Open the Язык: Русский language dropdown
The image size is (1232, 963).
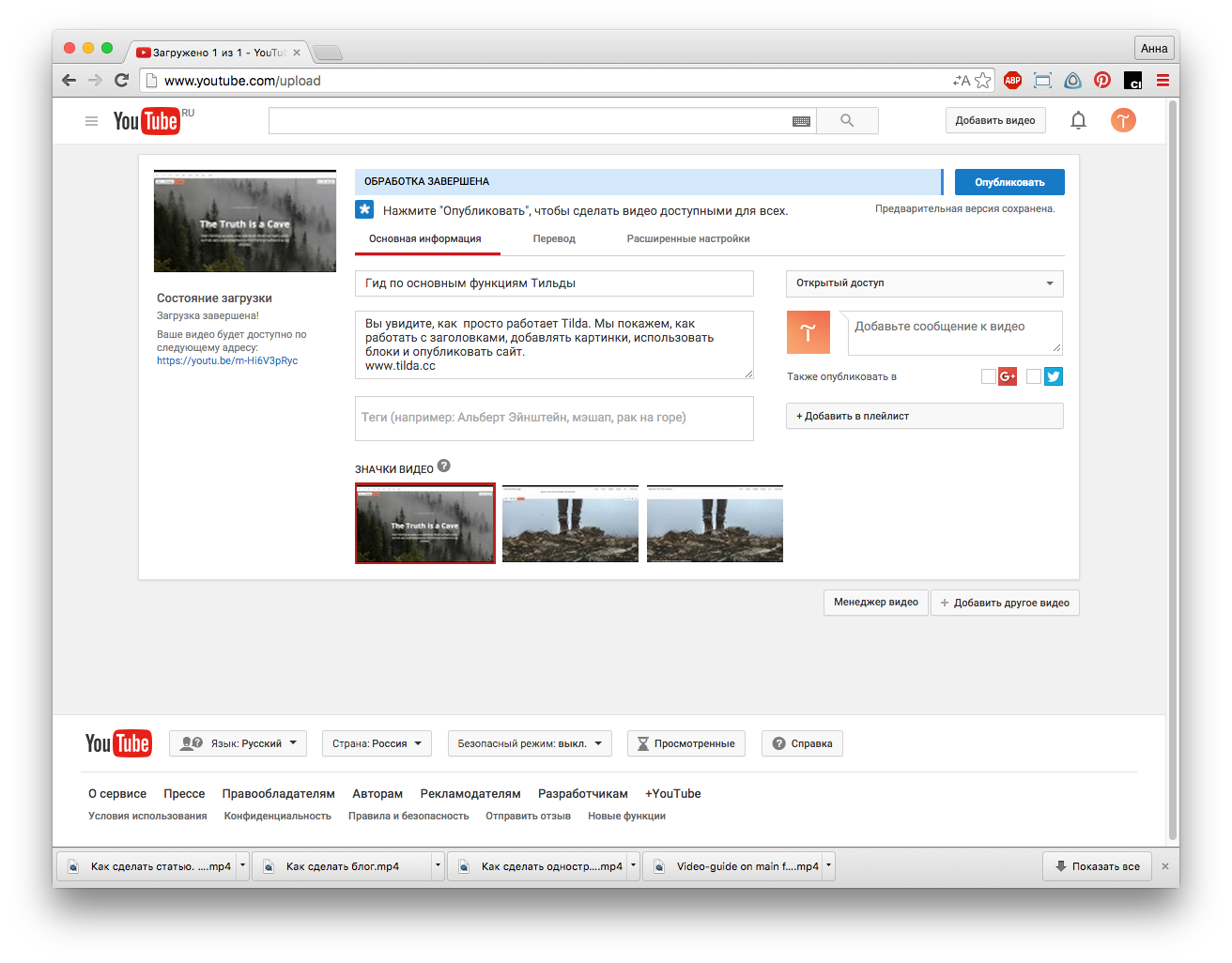click(x=238, y=743)
